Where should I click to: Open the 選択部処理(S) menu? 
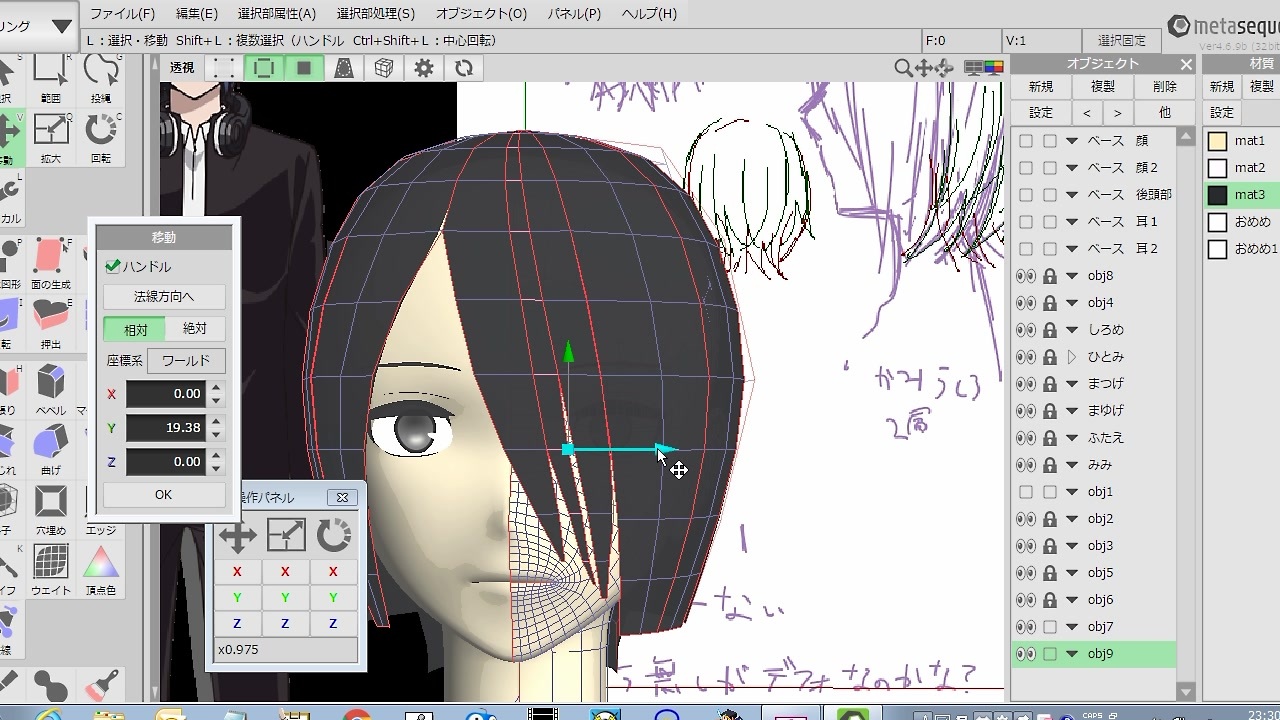[376, 14]
